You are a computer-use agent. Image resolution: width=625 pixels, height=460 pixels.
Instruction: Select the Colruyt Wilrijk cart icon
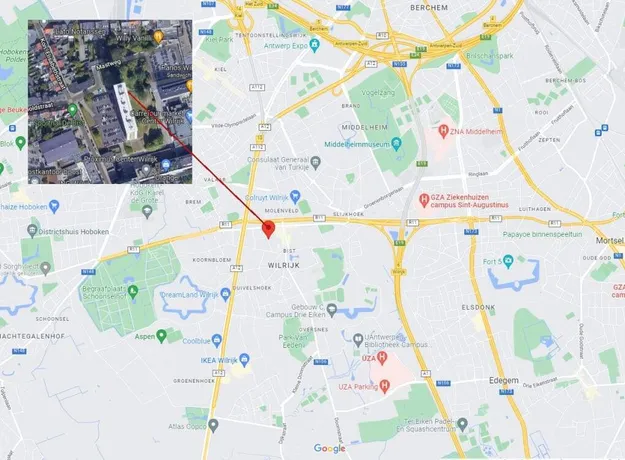coord(295,197)
